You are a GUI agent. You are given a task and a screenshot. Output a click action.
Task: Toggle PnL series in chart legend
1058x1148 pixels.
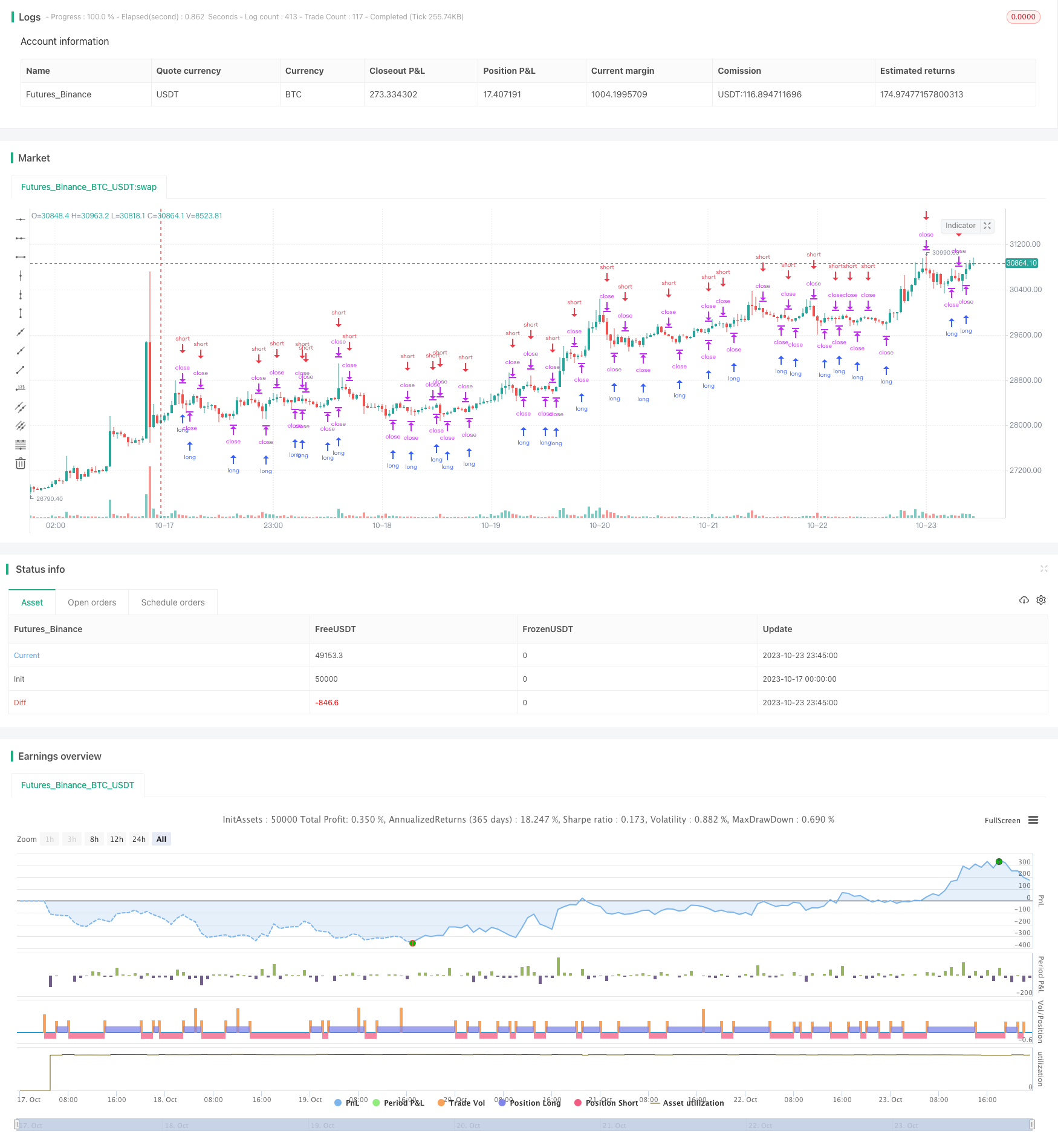(346, 1103)
